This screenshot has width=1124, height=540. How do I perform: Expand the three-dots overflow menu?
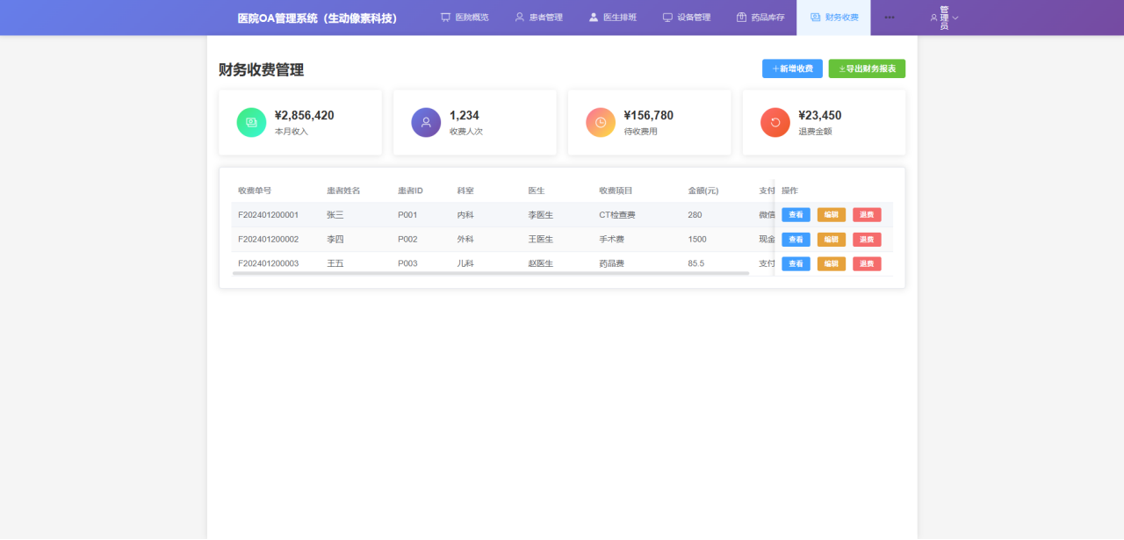tap(890, 17)
